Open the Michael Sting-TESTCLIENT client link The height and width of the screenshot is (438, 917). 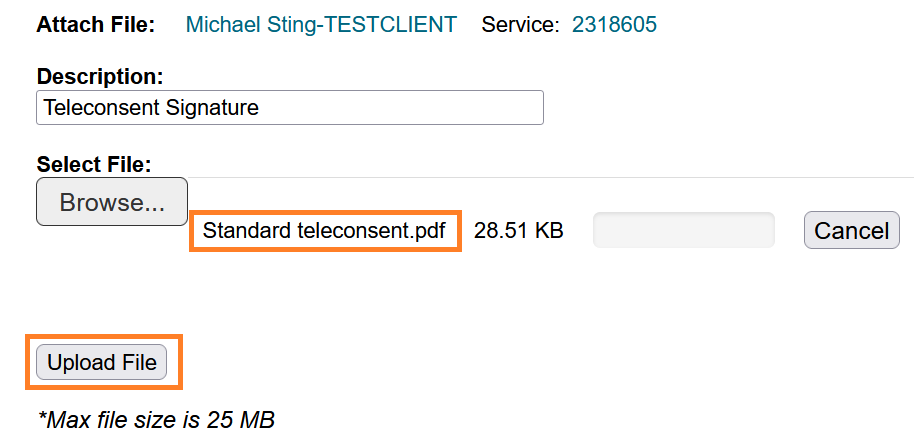(321, 24)
